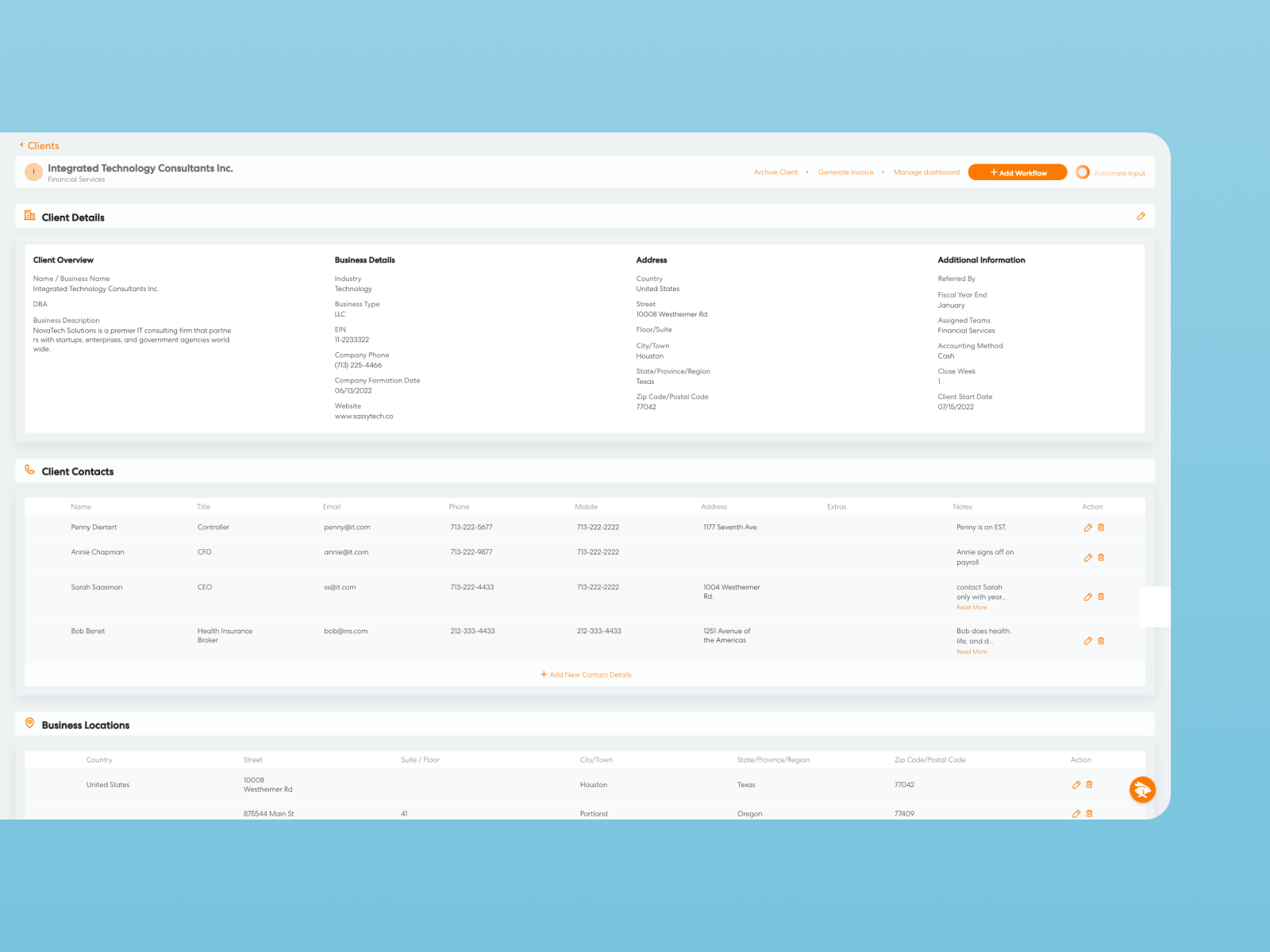This screenshot has width=1270, height=952.
Task: Toggle the Automate Input switch
Action: tap(1083, 172)
